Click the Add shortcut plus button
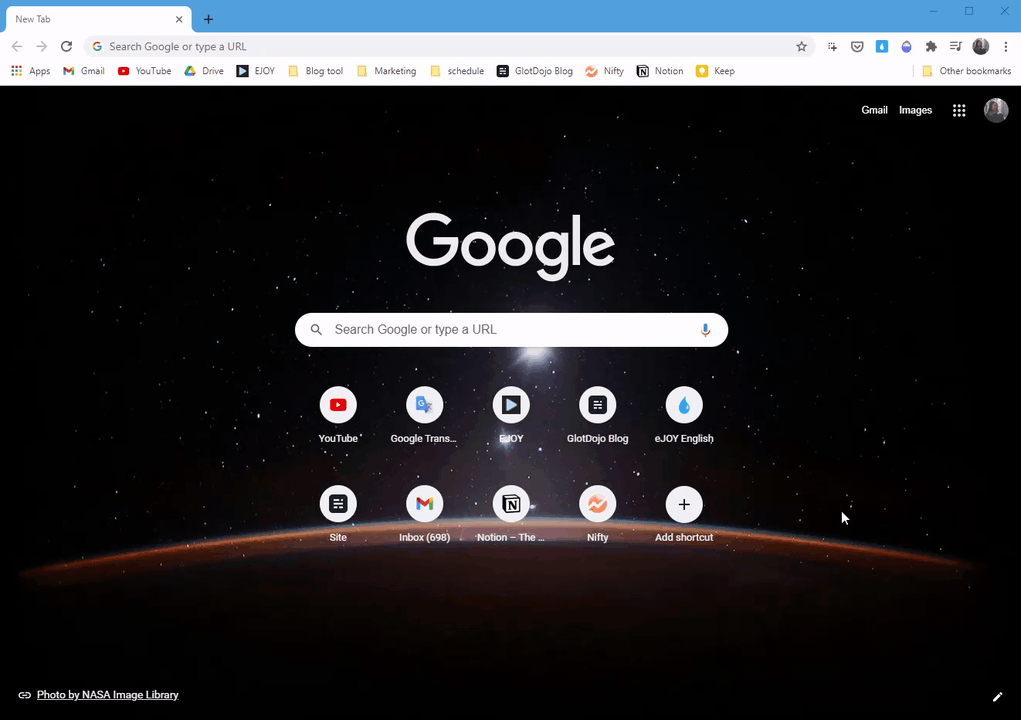The image size is (1021, 720). (684, 504)
